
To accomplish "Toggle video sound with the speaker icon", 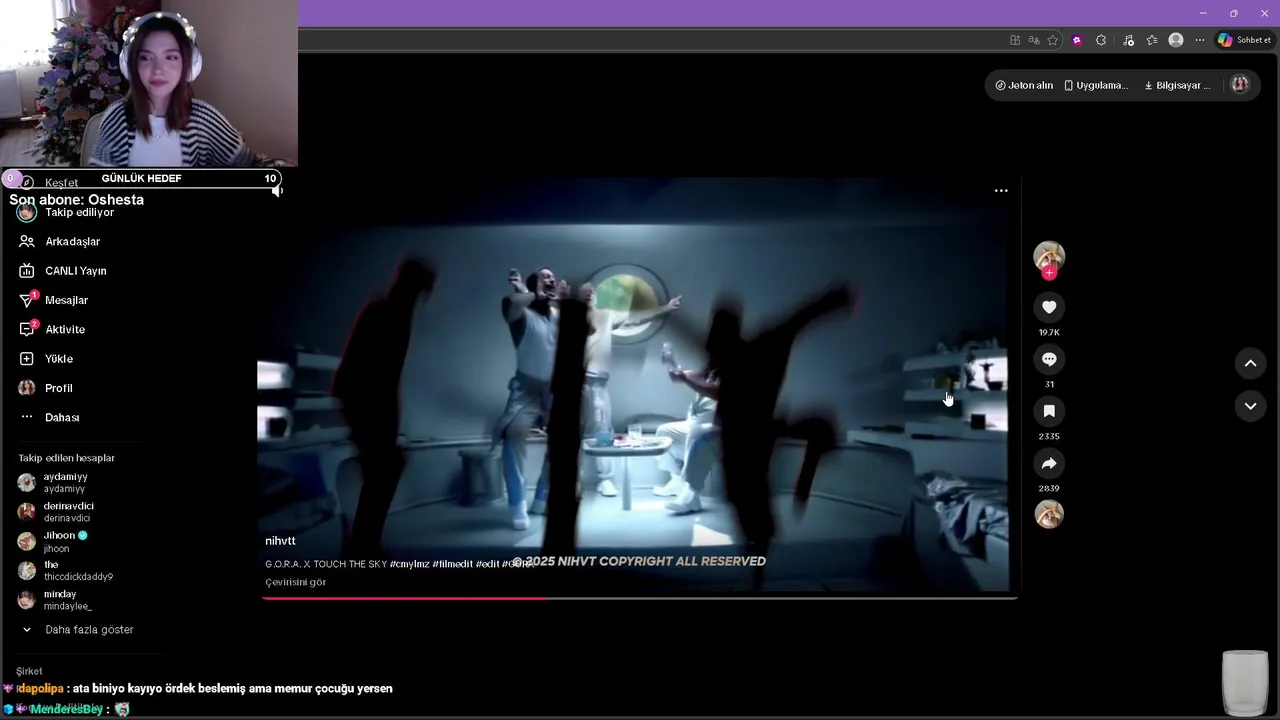I will click(277, 190).
